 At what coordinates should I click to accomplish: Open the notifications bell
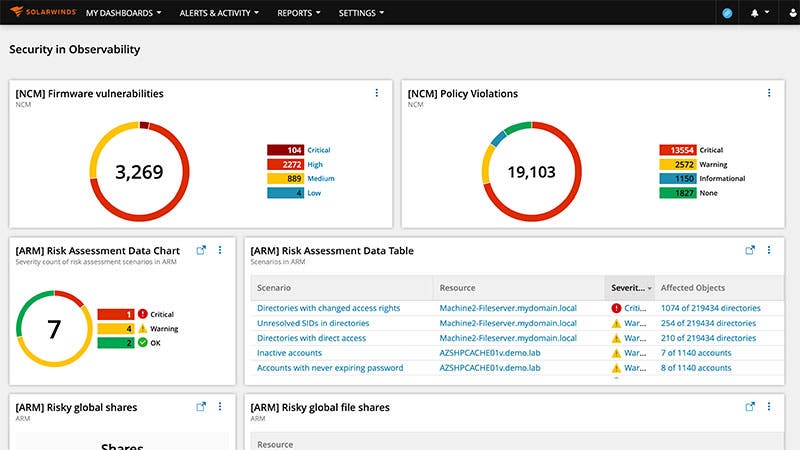[754, 13]
